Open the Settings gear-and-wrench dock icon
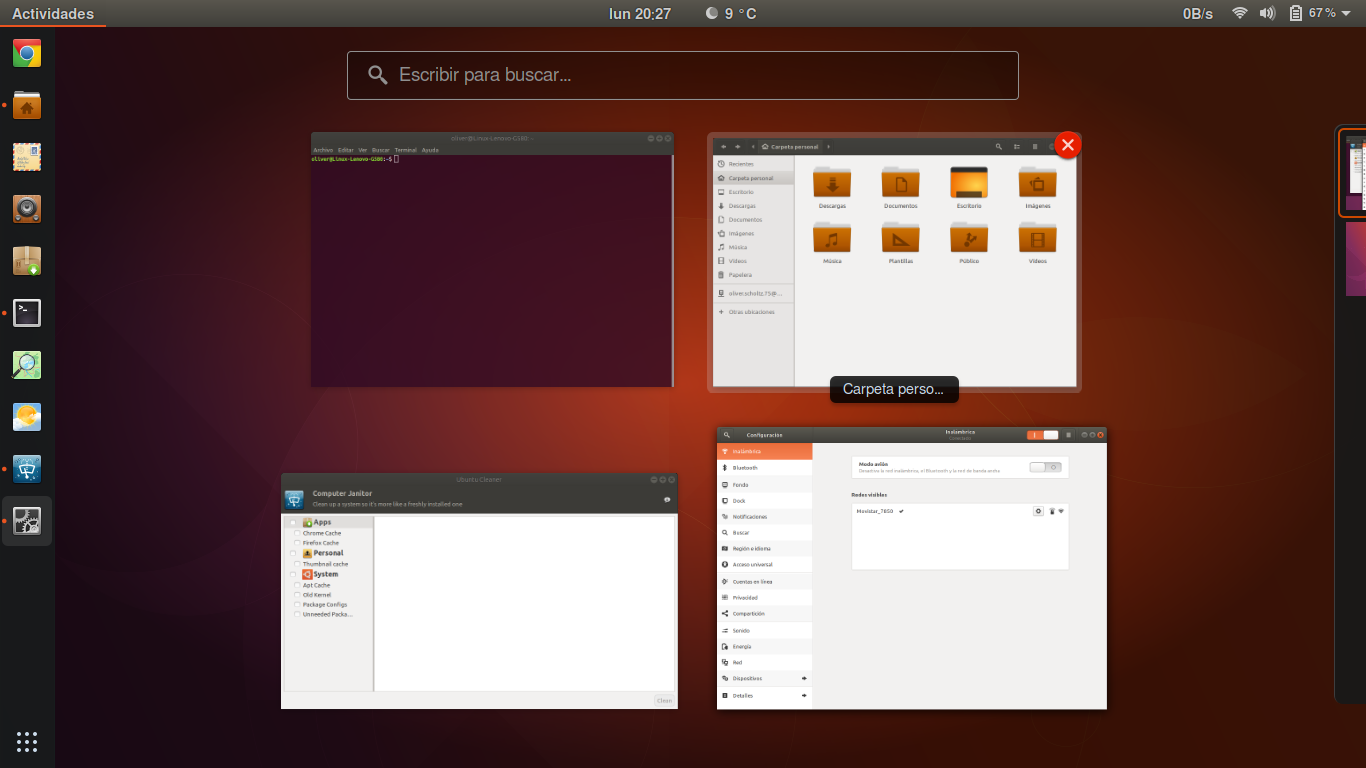The width and height of the screenshot is (1366, 768). pos(27,521)
